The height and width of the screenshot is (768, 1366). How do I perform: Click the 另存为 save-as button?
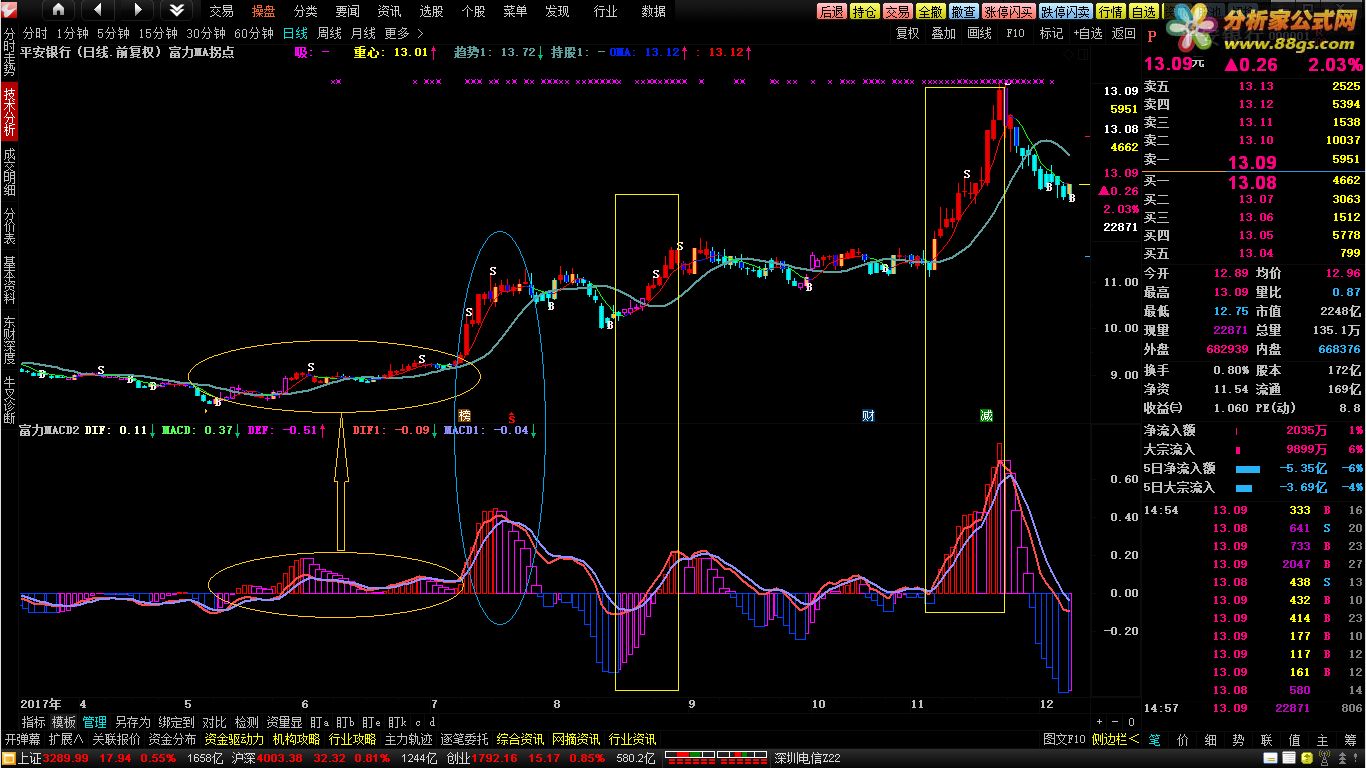point(133,722)
